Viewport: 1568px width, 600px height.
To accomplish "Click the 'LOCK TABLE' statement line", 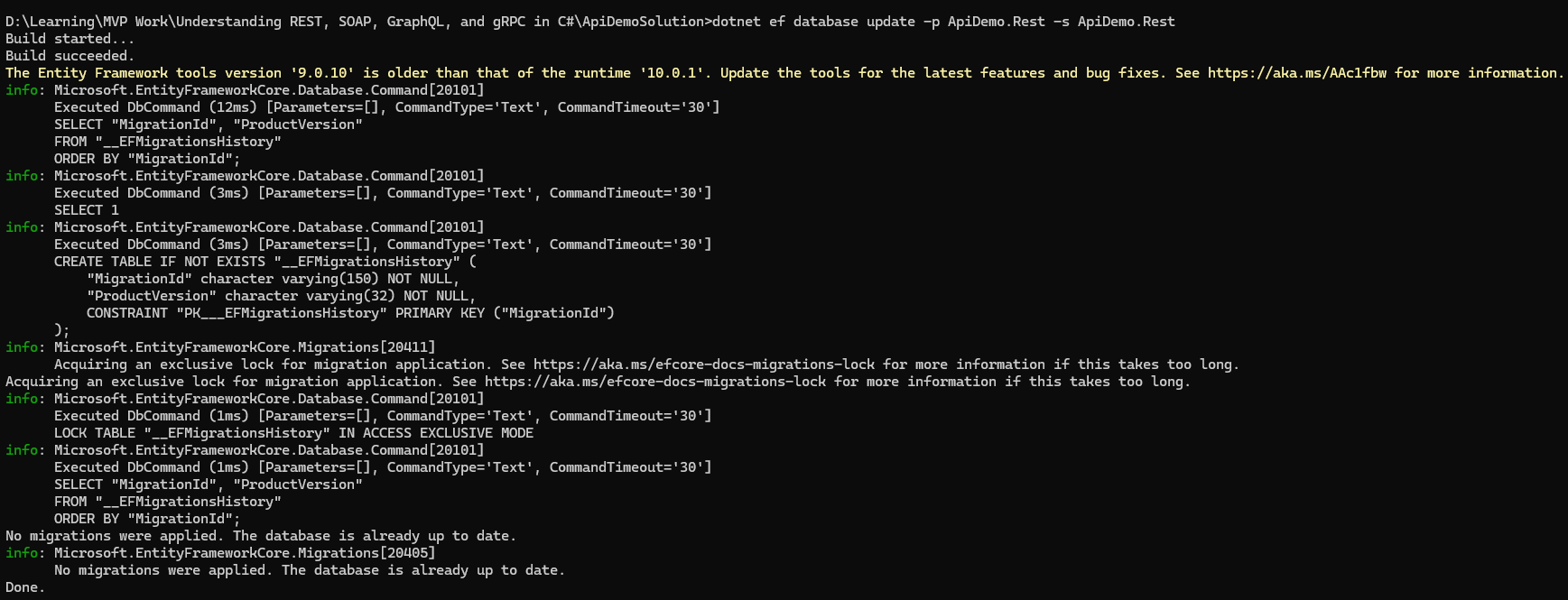I will tap(293, 433).
